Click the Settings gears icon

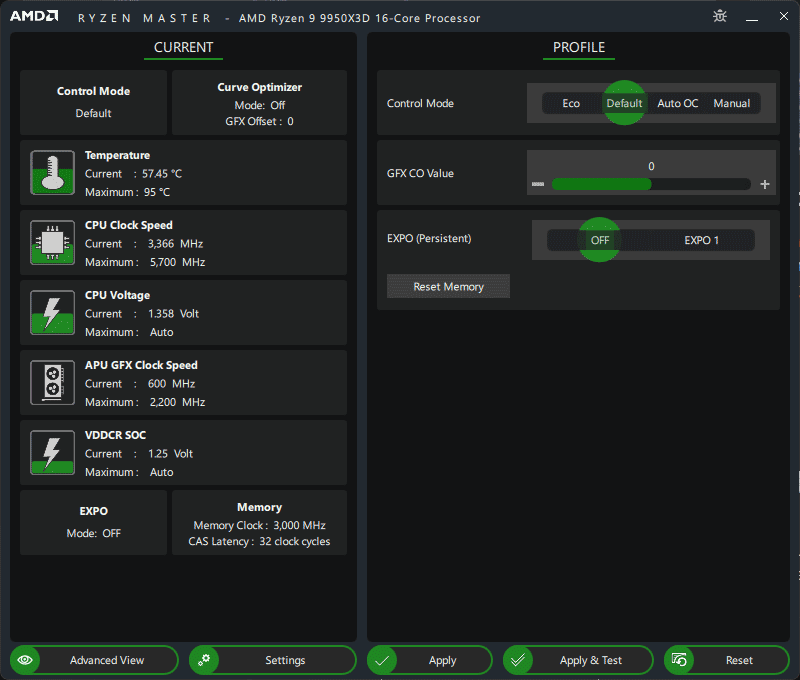[204, 660]
